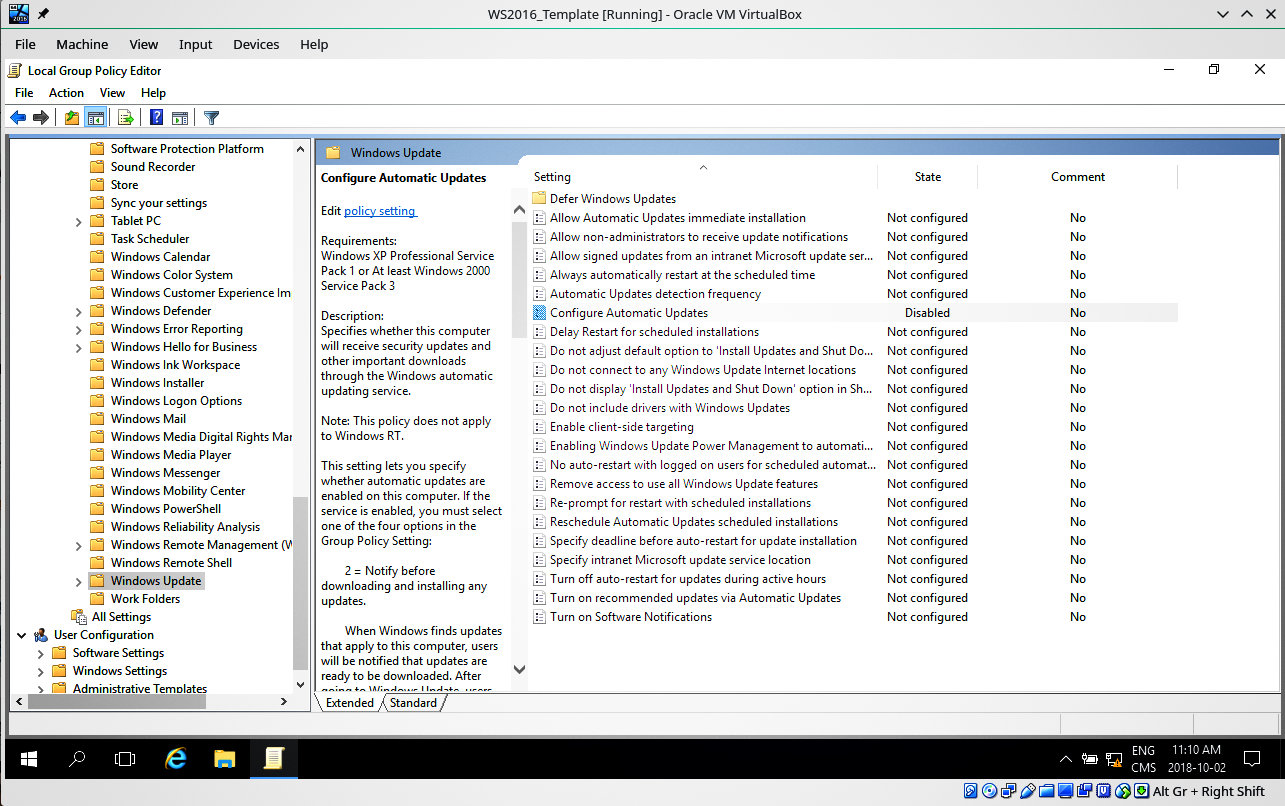Click the Forward arrow in the toolbar
1285x806 pixels.
coord(41,118)
